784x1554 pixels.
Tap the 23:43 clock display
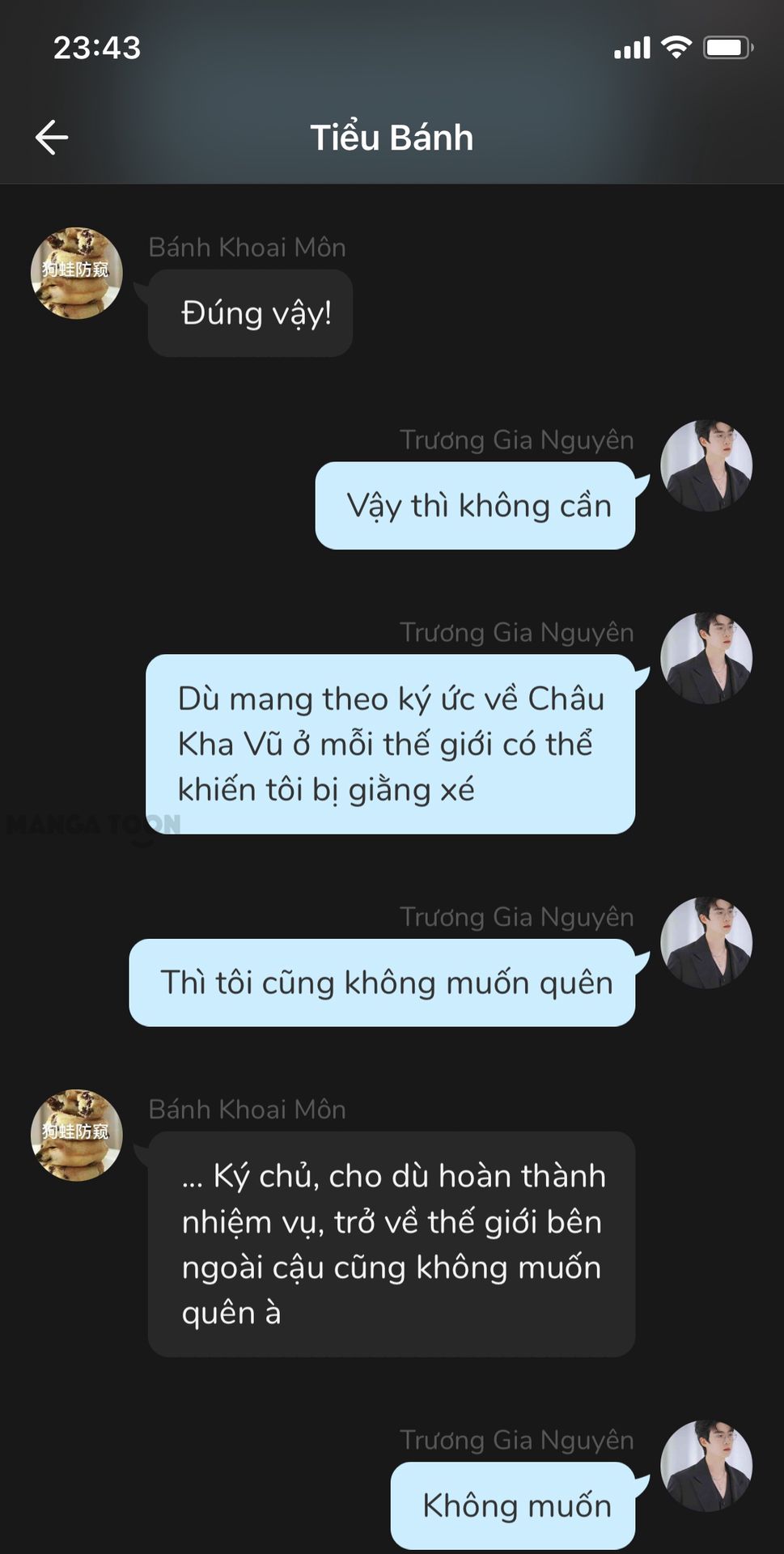pyautogui.click(x=97, y=48)
